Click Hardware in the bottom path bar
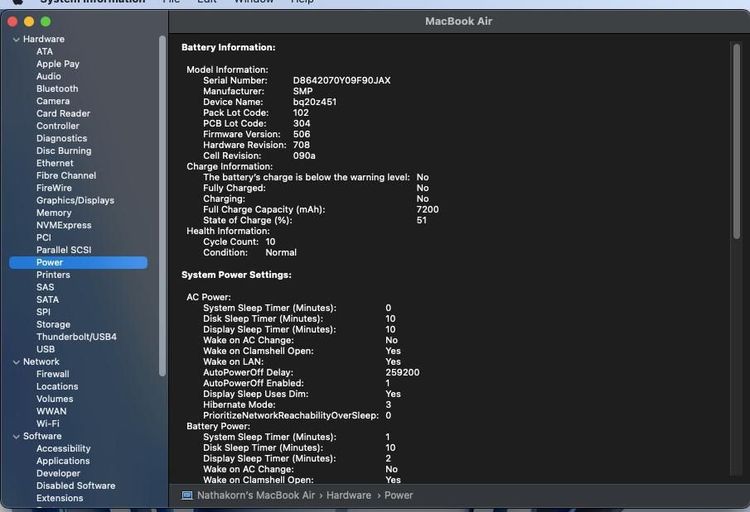750x512 pixels. click(348, 495)
